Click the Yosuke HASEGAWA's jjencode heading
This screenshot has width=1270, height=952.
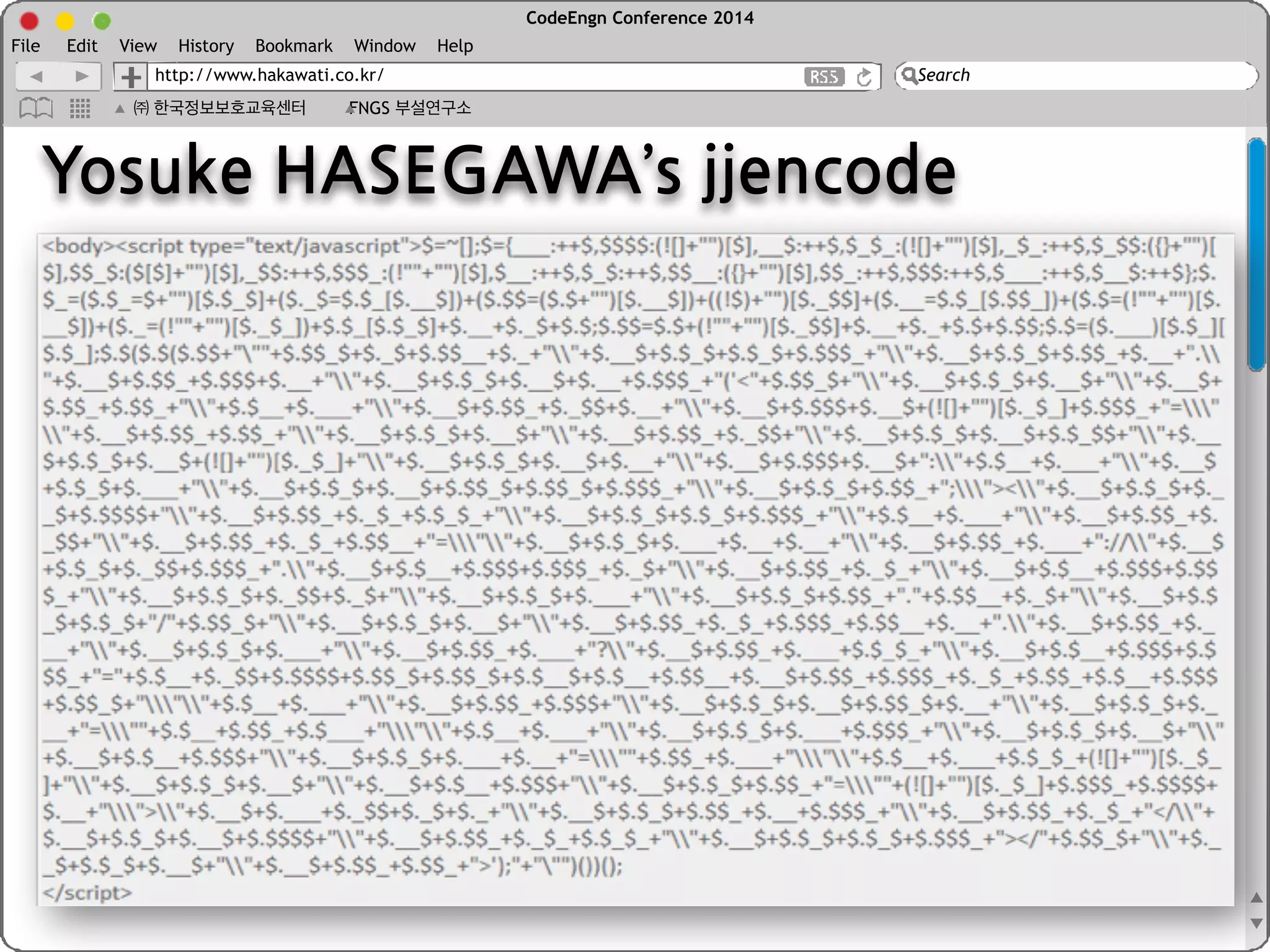point(499,170)
